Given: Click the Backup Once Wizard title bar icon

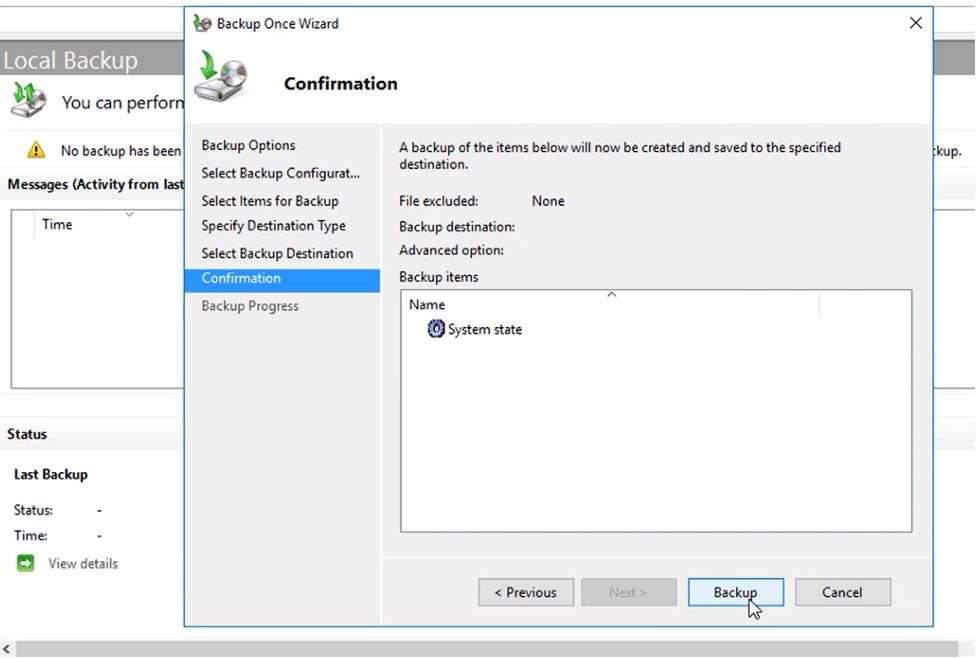Looking at the screenshot, I should 200,23.
